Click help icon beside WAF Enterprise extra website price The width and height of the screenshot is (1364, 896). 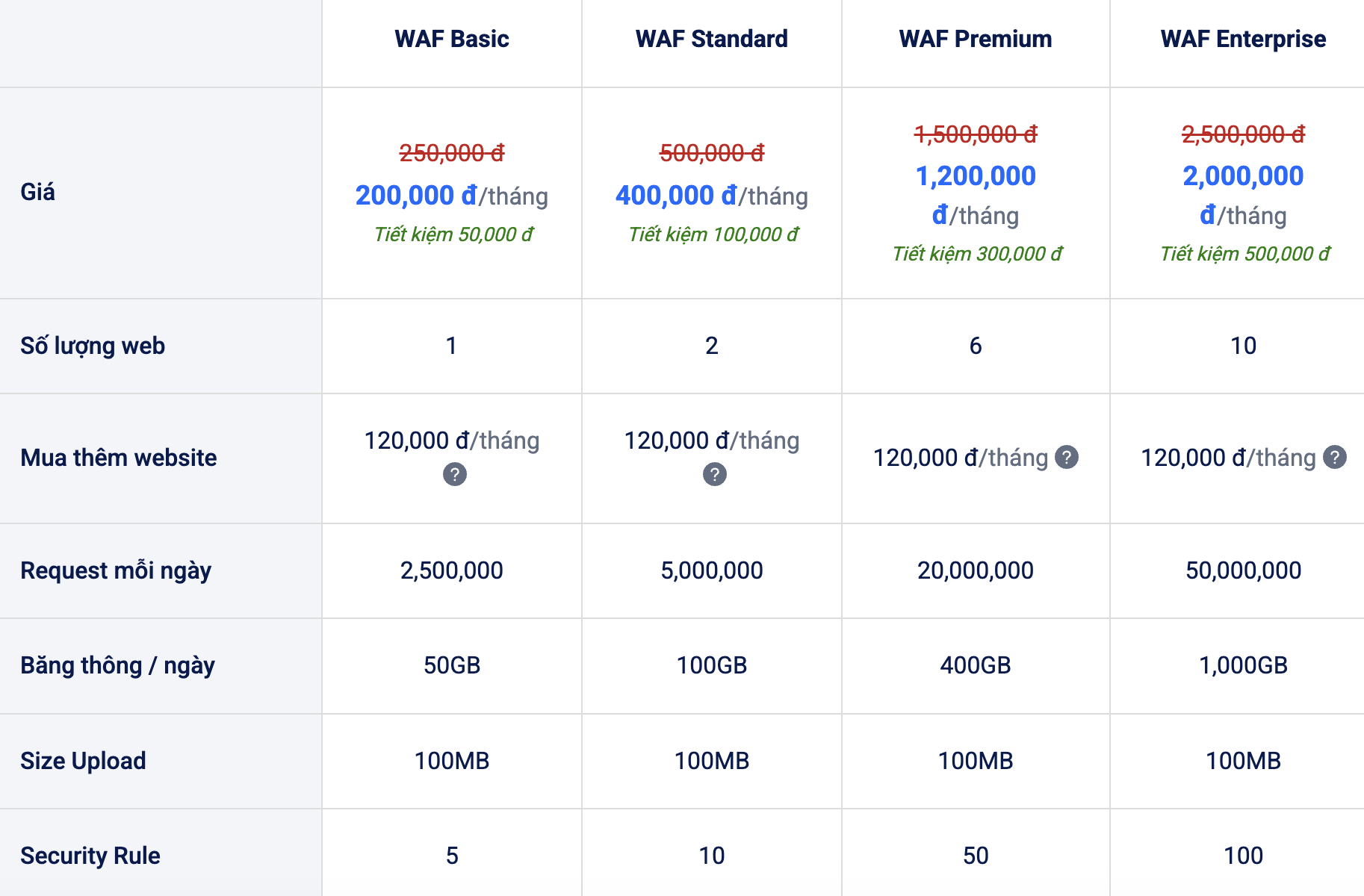[1334, 457]
